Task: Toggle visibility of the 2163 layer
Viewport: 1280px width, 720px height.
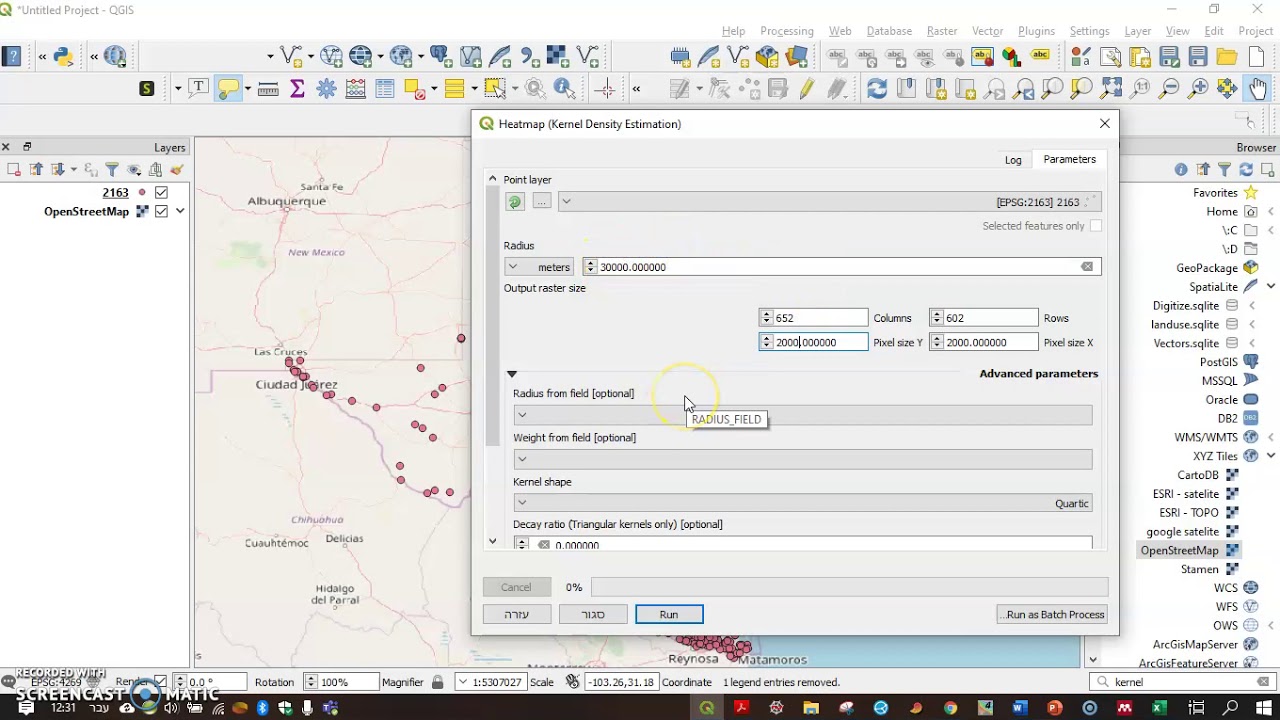Action: [x=161, y=192]
